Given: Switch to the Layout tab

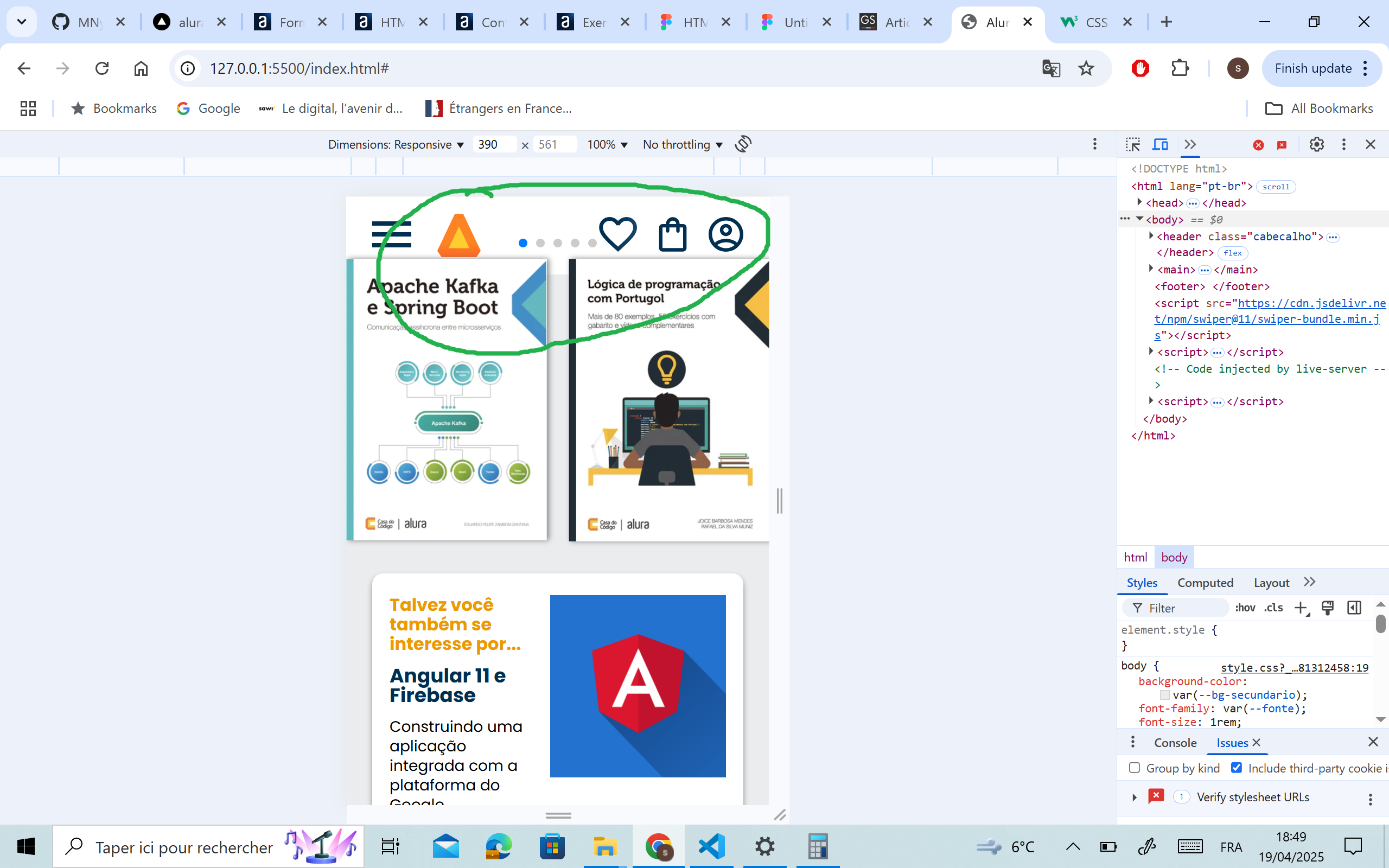Looking at the screenshot, I should pos(1271,583).
